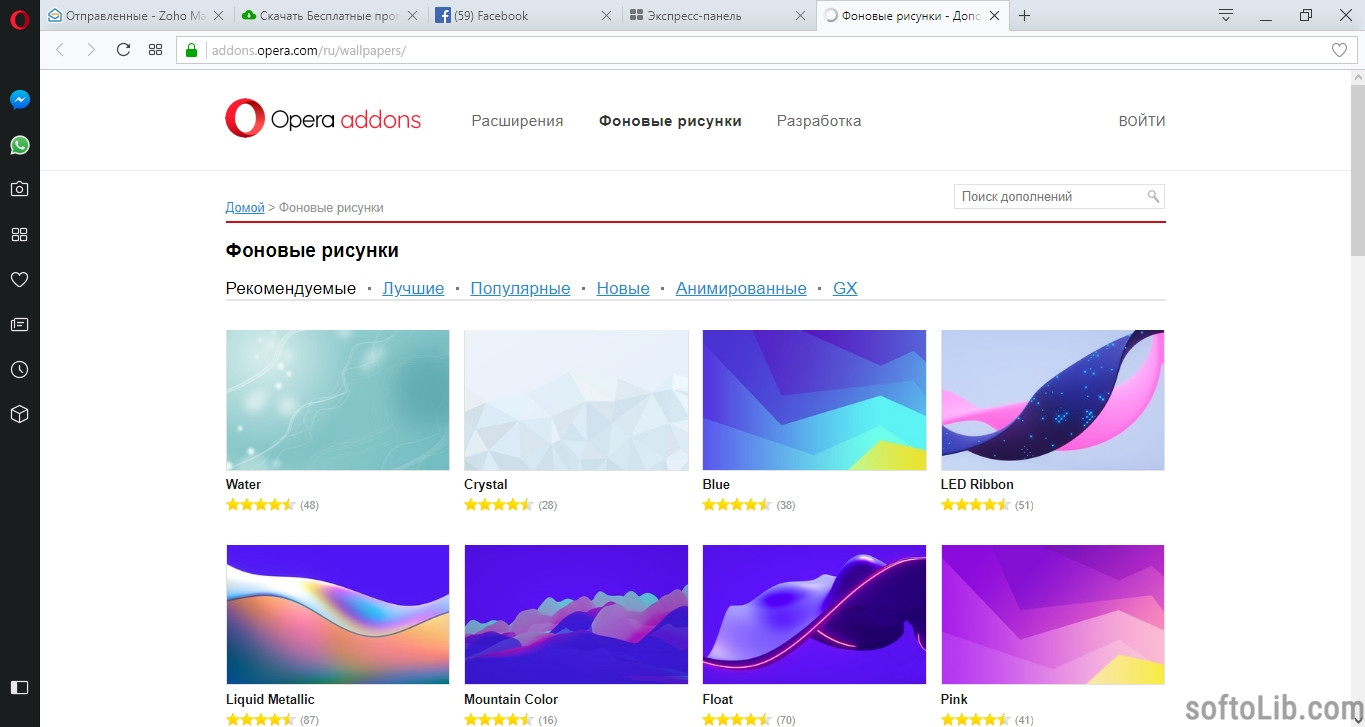Open the Pink wallpaper thumbnail
This screenshot has width=1365, height=727.
click(1053, 615)
